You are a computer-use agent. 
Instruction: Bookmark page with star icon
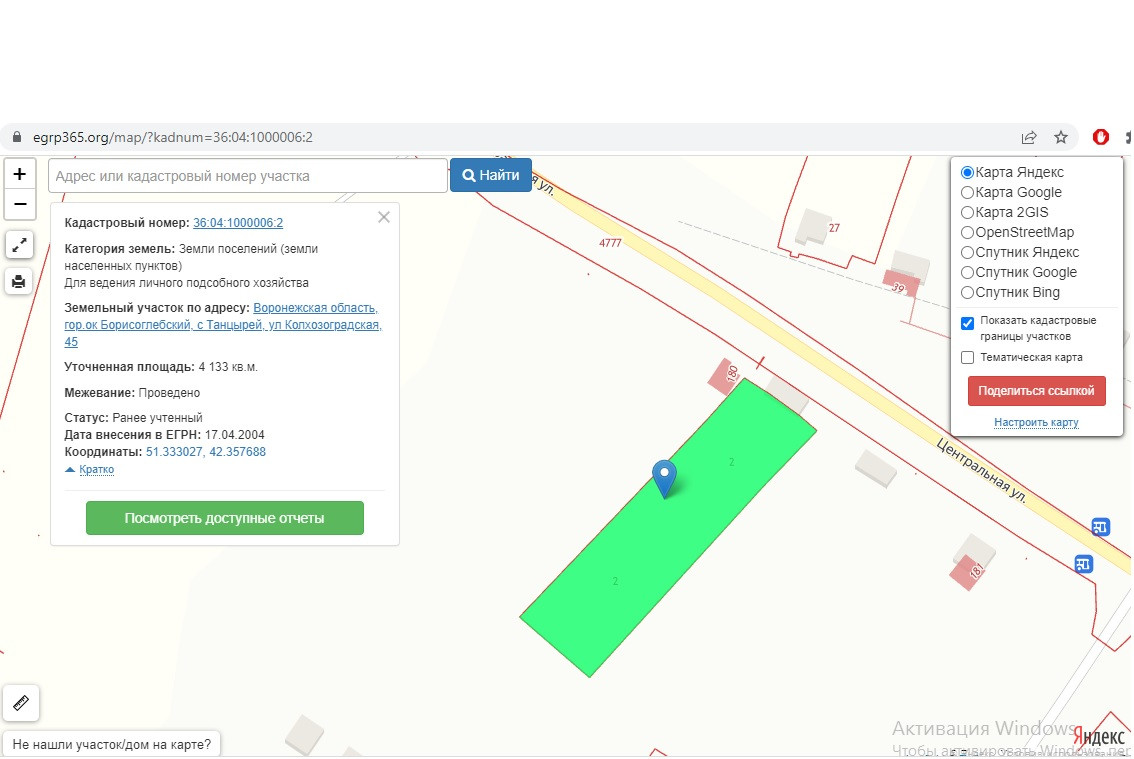click(1060, 137)
